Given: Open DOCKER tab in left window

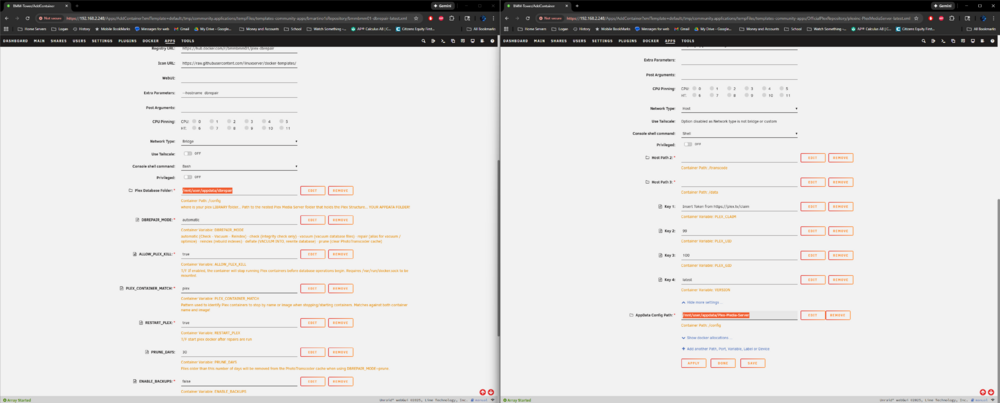Looking at the screenshot, I should (x=151, y=41).
